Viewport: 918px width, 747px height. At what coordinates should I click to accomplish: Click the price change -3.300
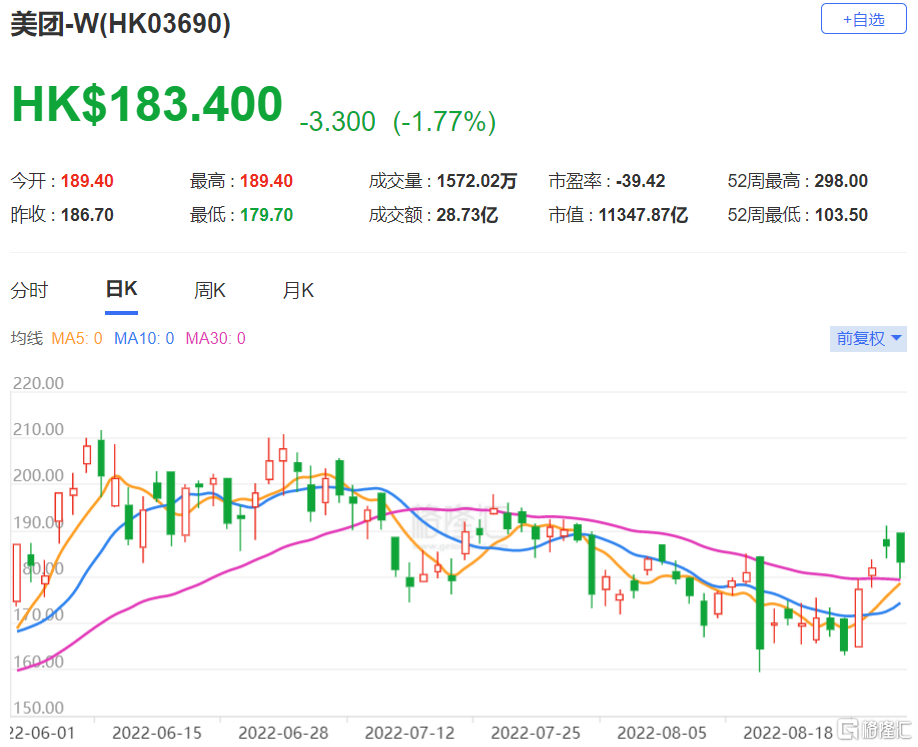tap(337, 121)
